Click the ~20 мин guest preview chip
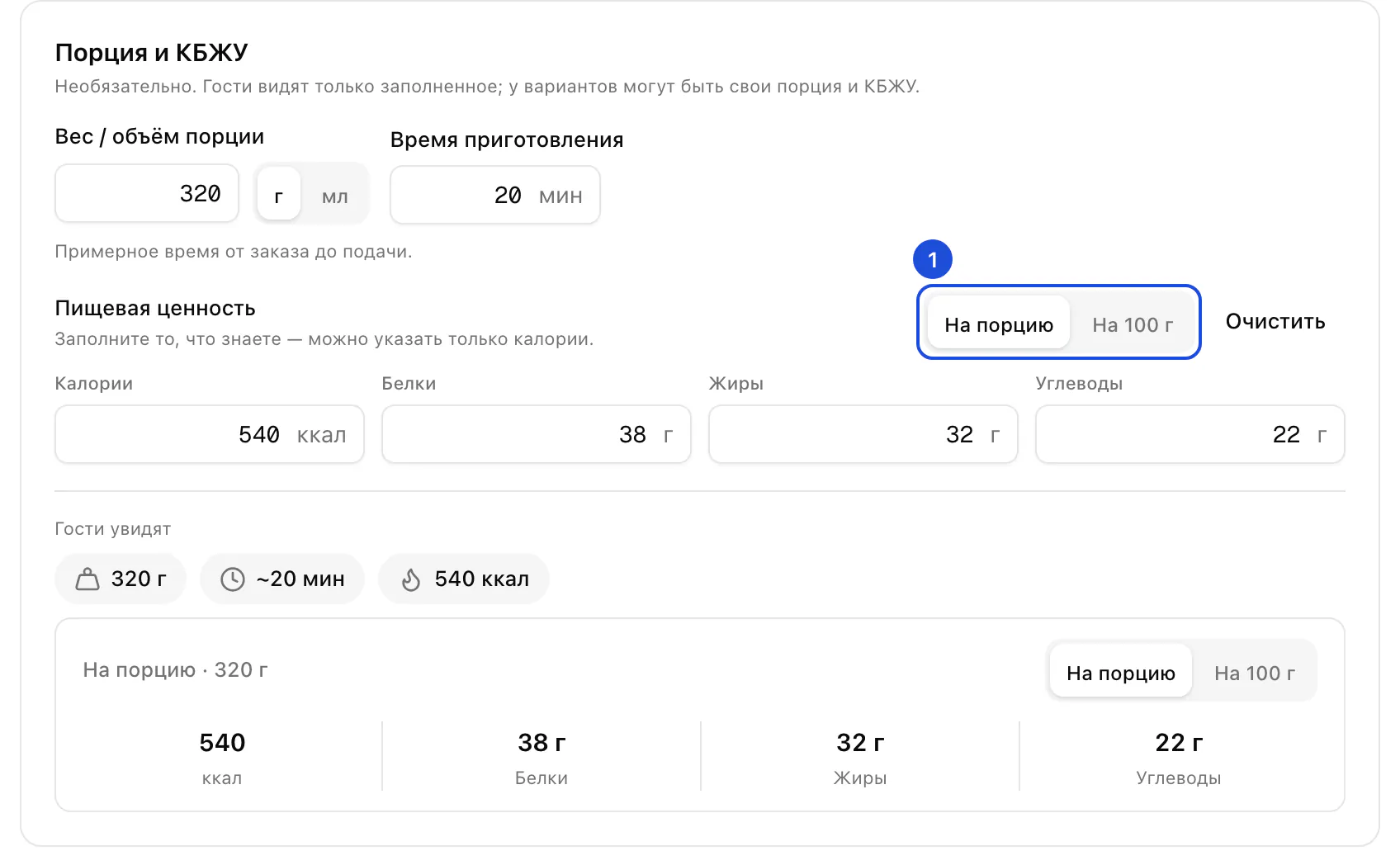 pyautogui.click(x=282, y=579)
